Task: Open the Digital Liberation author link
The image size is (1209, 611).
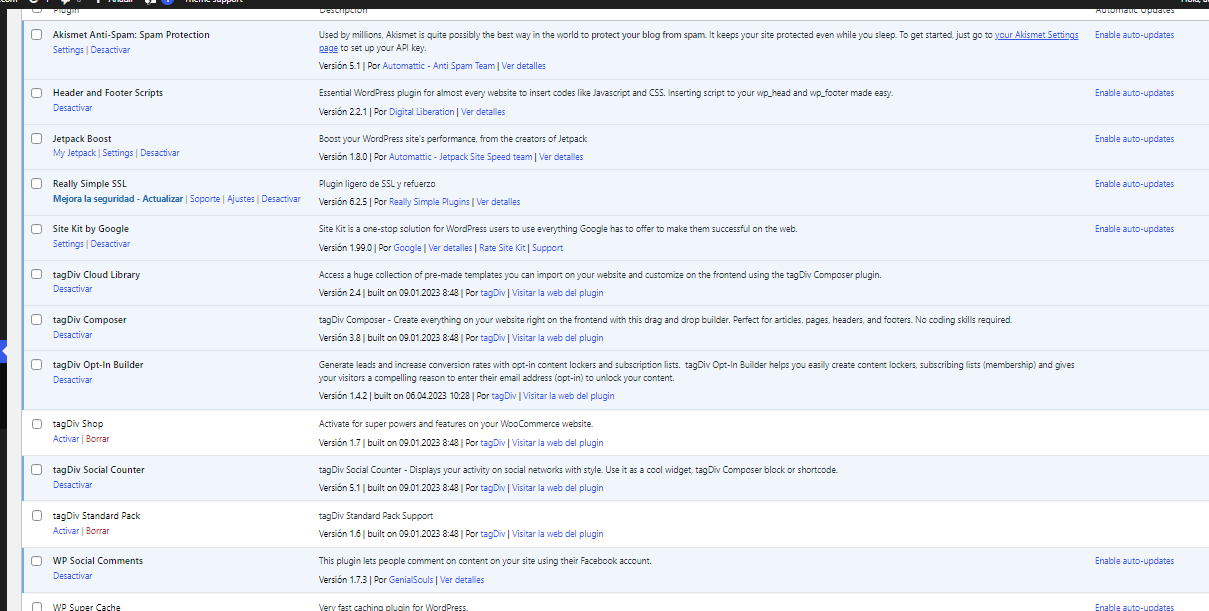Action: 421,112
